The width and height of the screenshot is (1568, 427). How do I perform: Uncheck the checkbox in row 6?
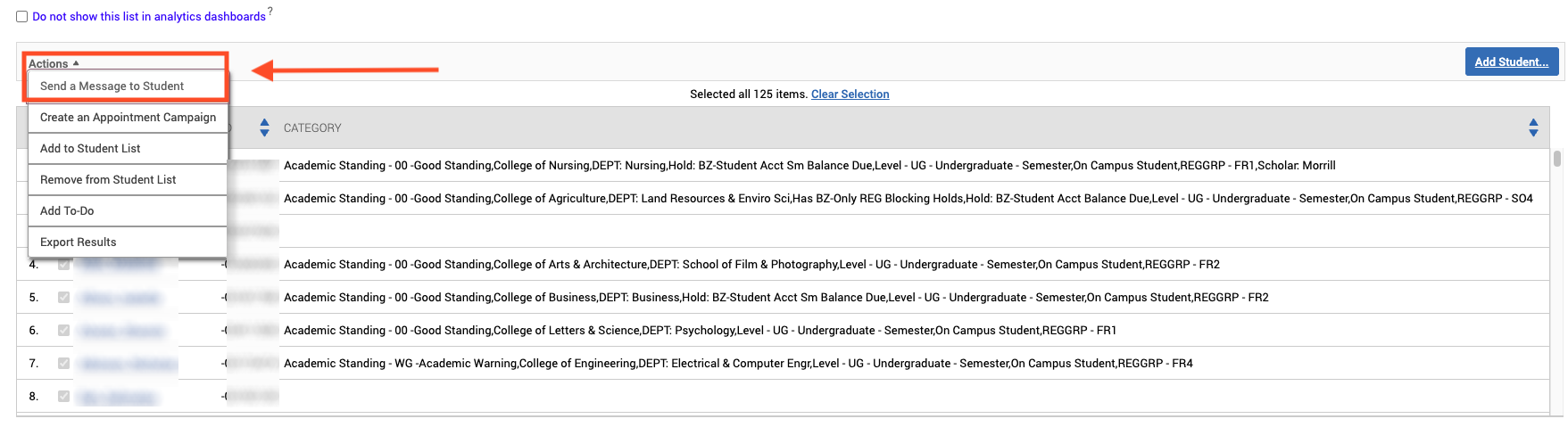tap(64, 330)
